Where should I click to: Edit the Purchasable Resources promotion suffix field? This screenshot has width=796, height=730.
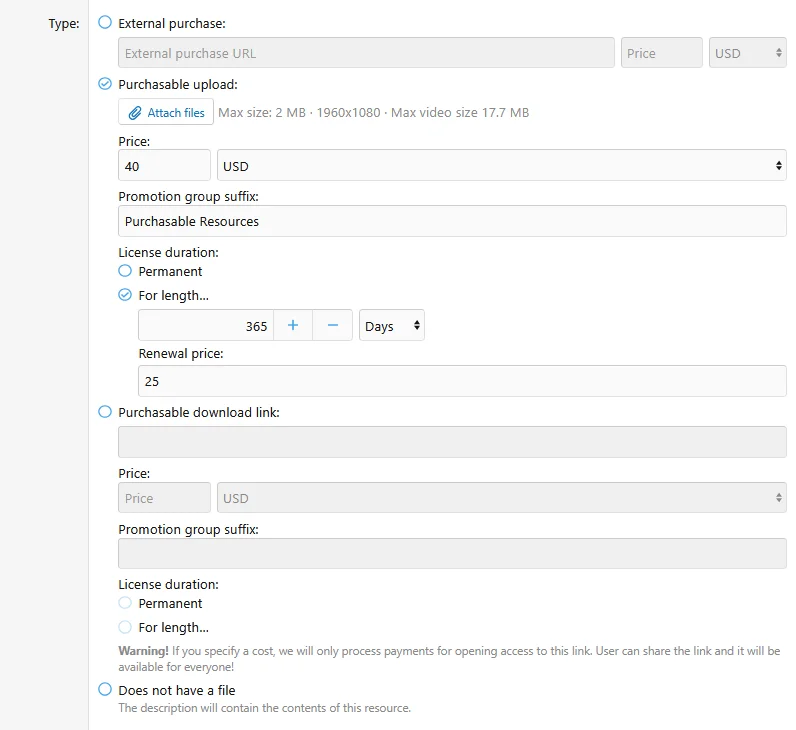click(452, 221)
